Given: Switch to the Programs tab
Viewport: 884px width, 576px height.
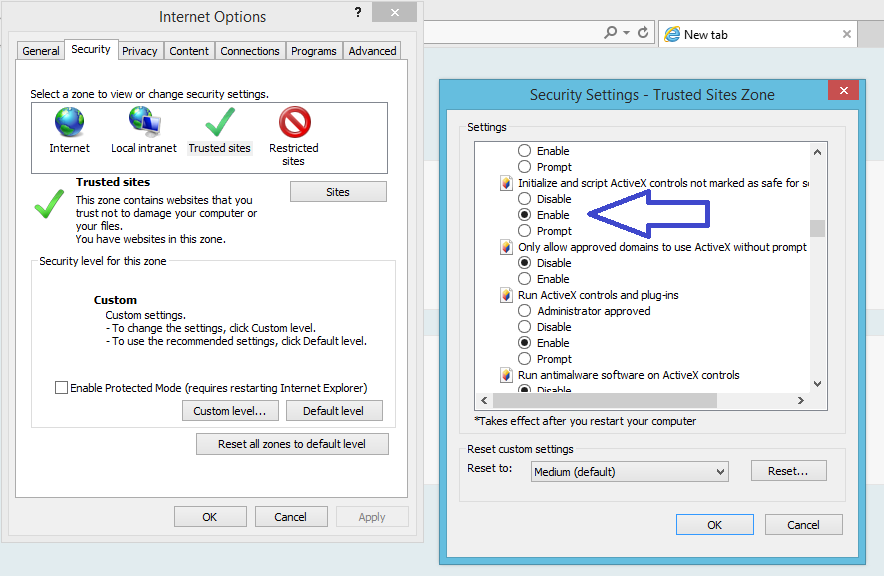Looking at the screenshot, I should 313,51.
